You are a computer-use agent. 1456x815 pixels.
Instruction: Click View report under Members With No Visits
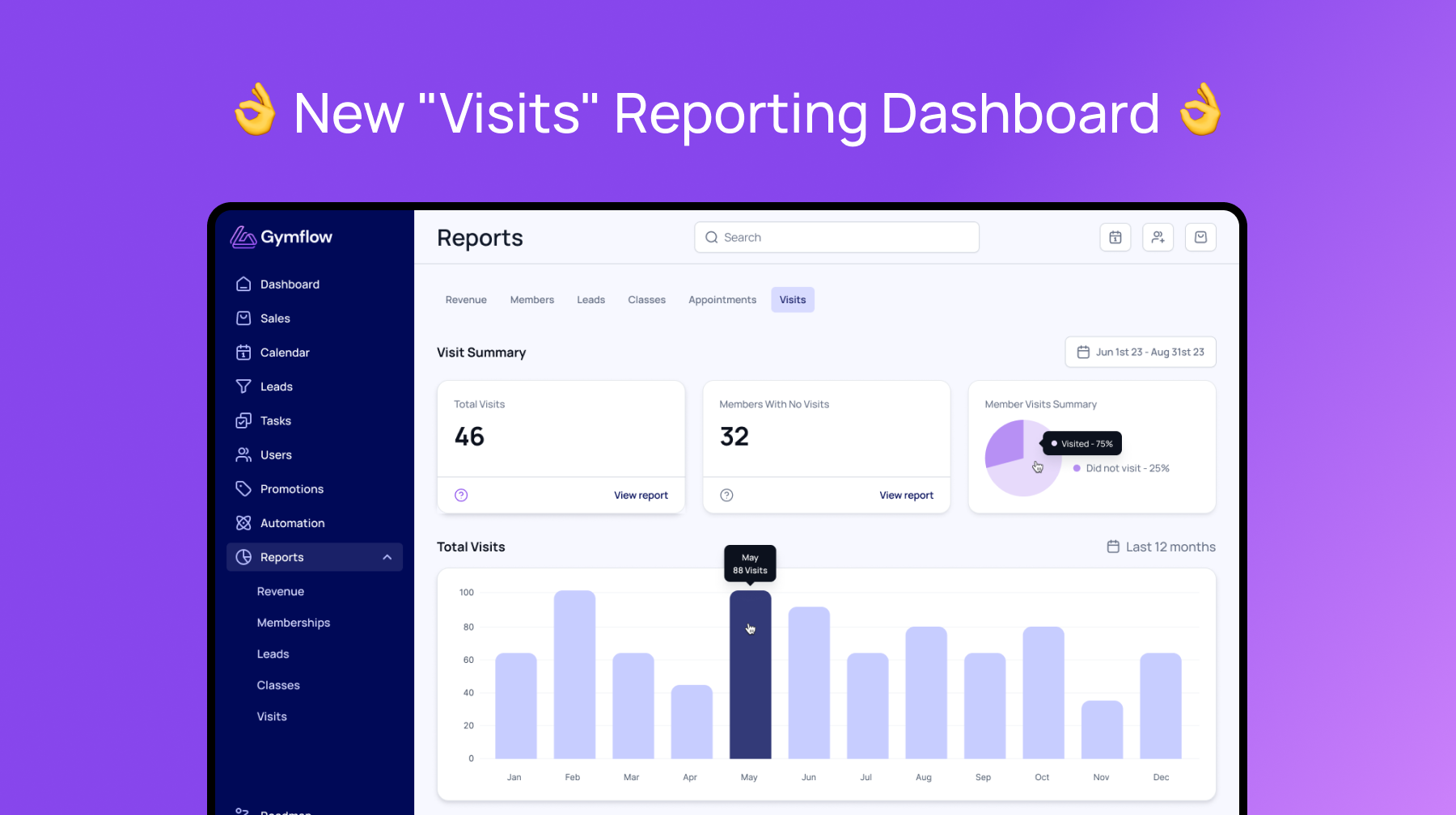906,496
